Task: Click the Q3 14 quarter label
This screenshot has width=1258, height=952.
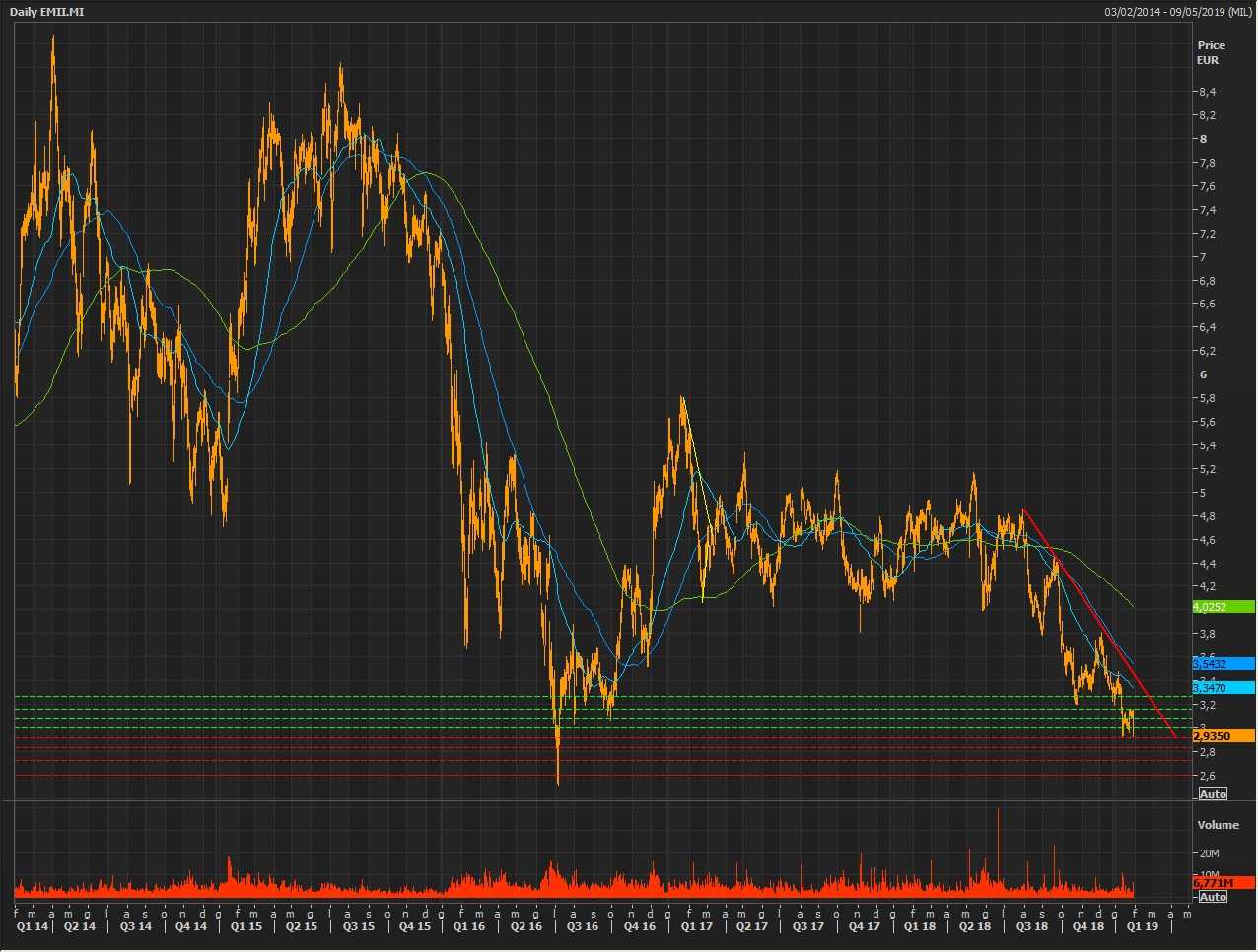Action: tap(136, 926)
